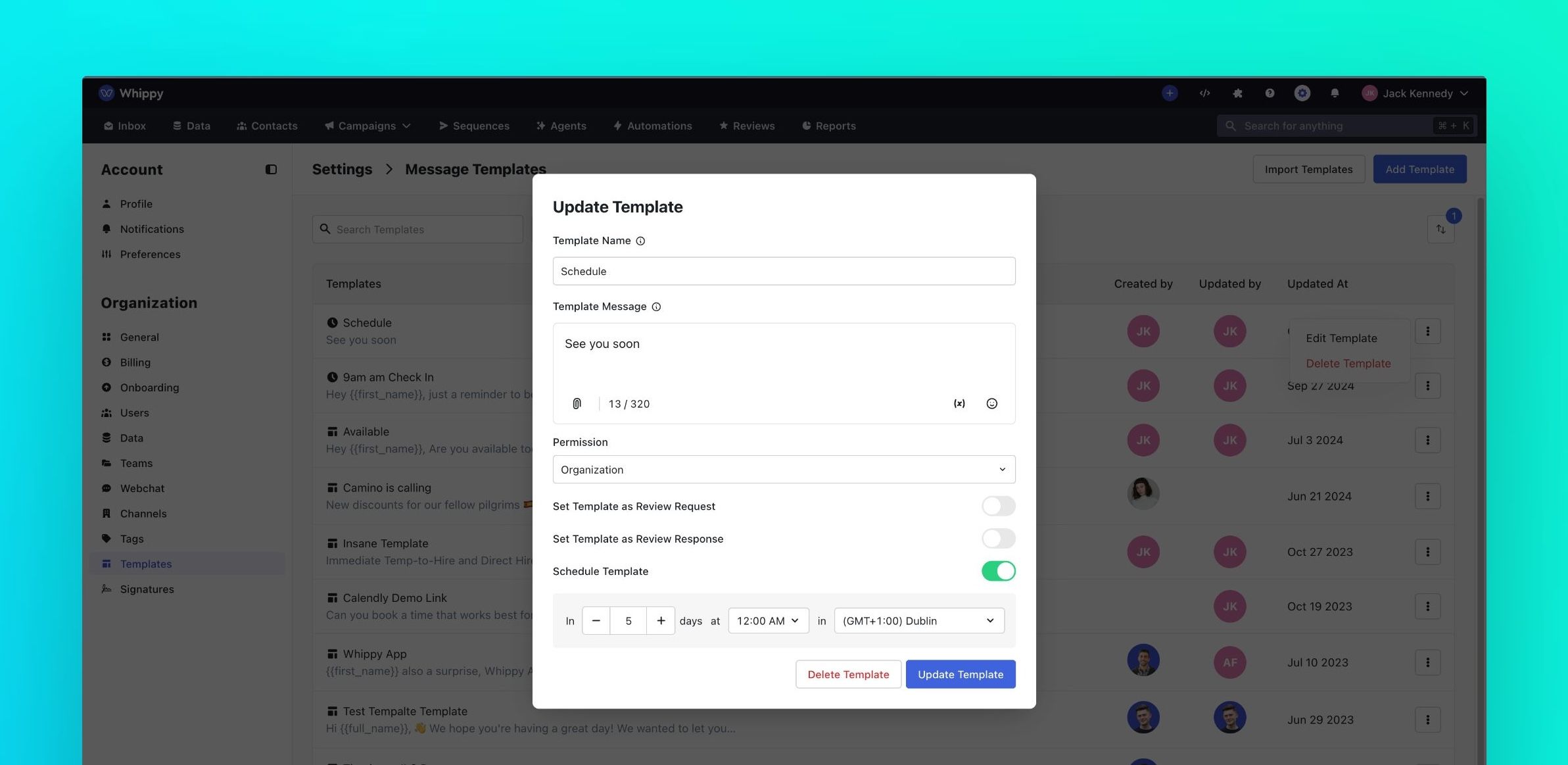This screenshot has height=765, width=1568.
Task: Click the info icon next to Template Name
Action: pos(640,241)
